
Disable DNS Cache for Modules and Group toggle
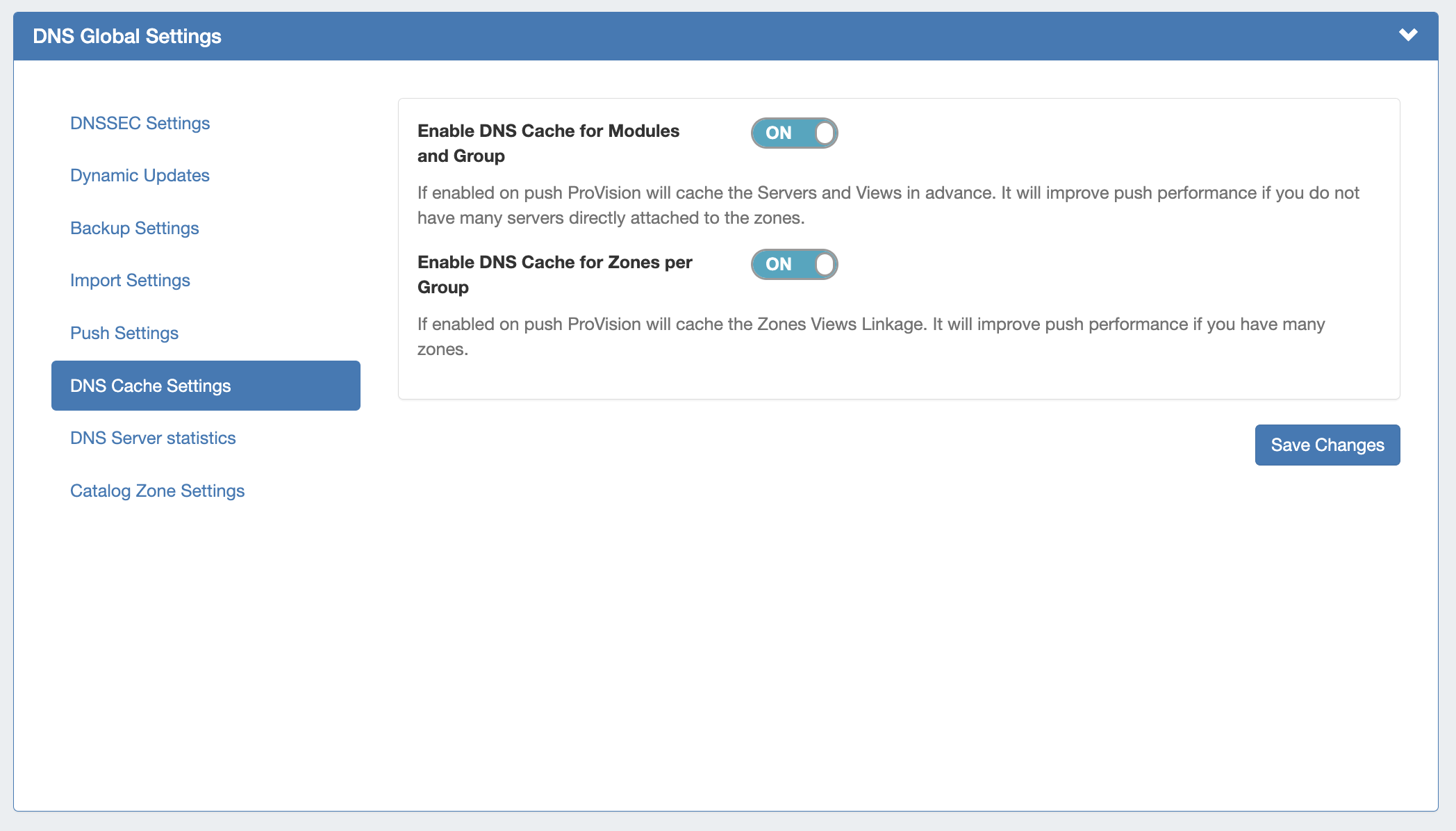tap(794, 133)
